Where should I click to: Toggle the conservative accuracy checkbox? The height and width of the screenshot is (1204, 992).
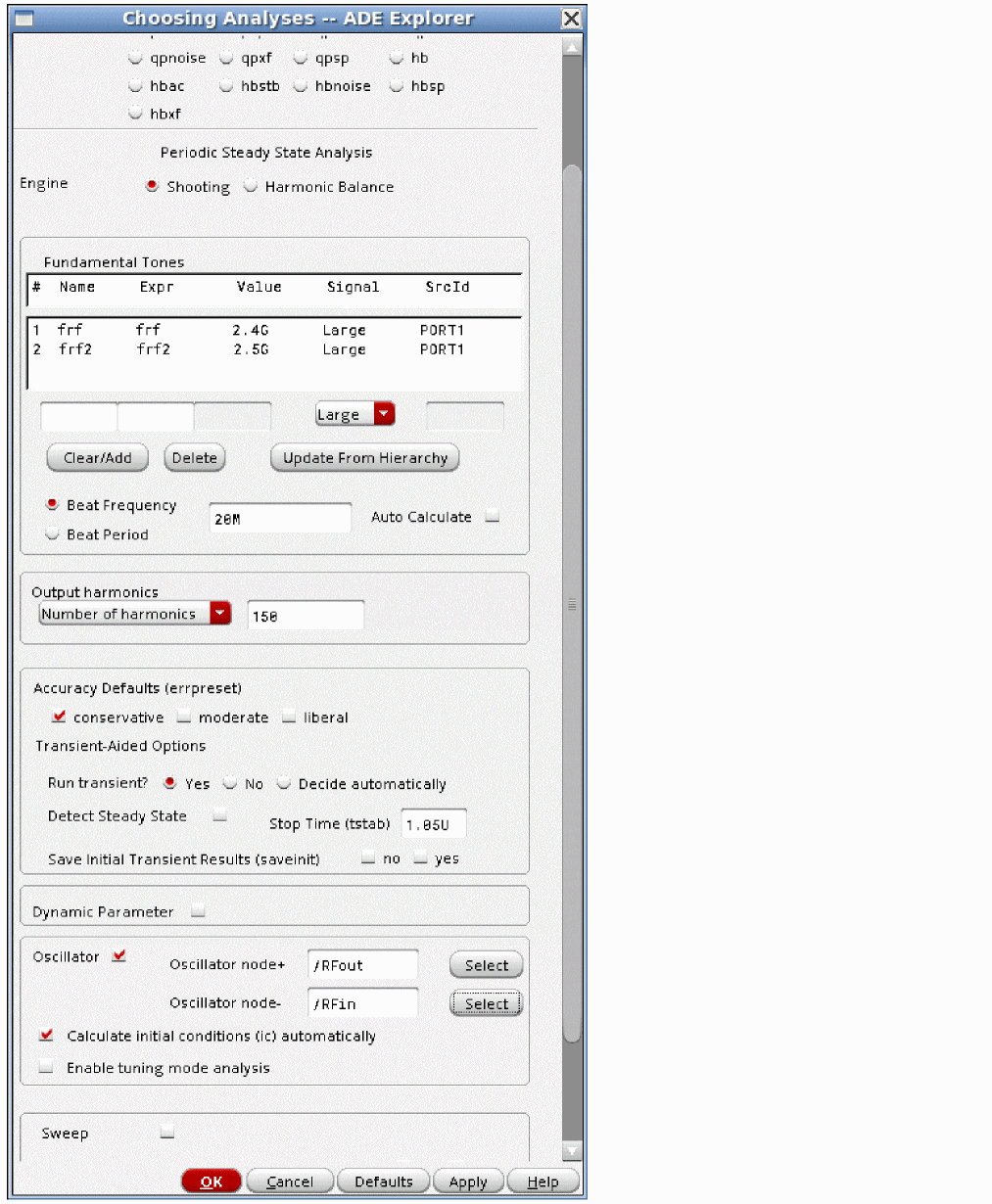[59, 717]
